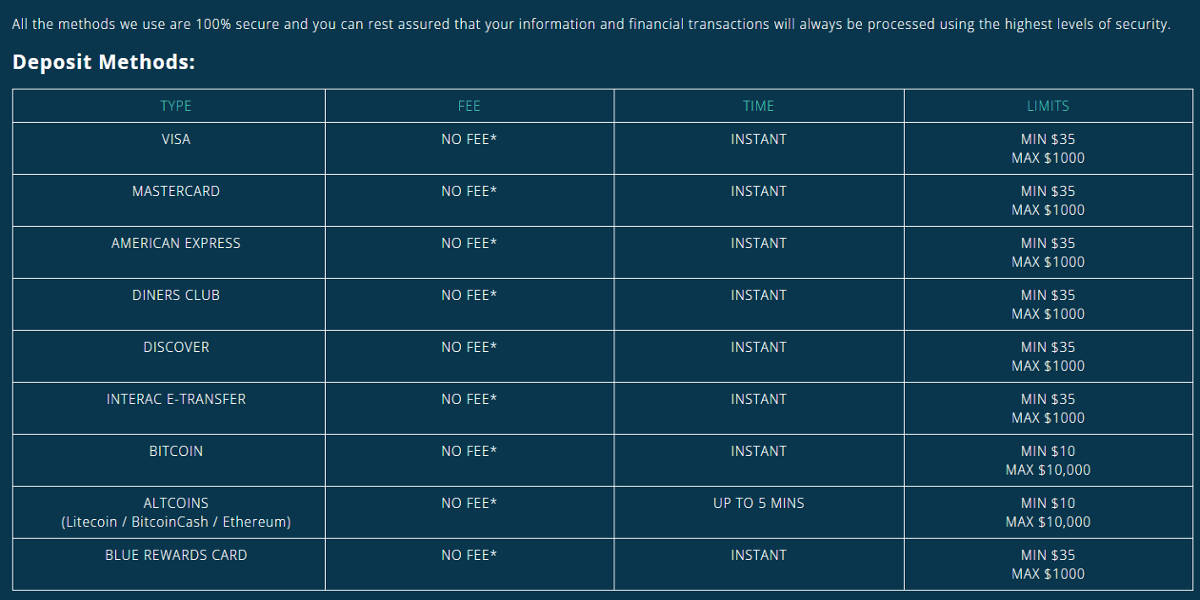The image size is (1200, 600).
Task: Click the LIMITS column header
Action: 1047,106
